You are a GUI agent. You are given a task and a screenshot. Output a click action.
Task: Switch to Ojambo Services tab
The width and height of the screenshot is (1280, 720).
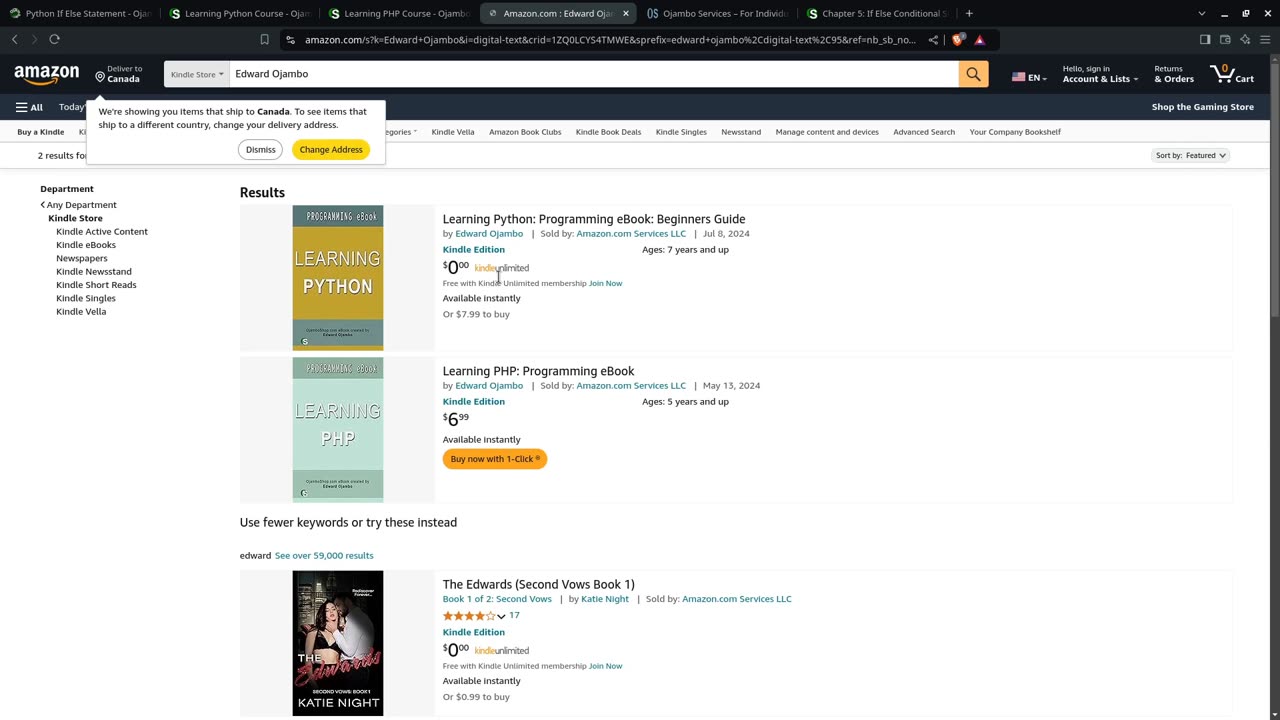(x=717, y=13)
